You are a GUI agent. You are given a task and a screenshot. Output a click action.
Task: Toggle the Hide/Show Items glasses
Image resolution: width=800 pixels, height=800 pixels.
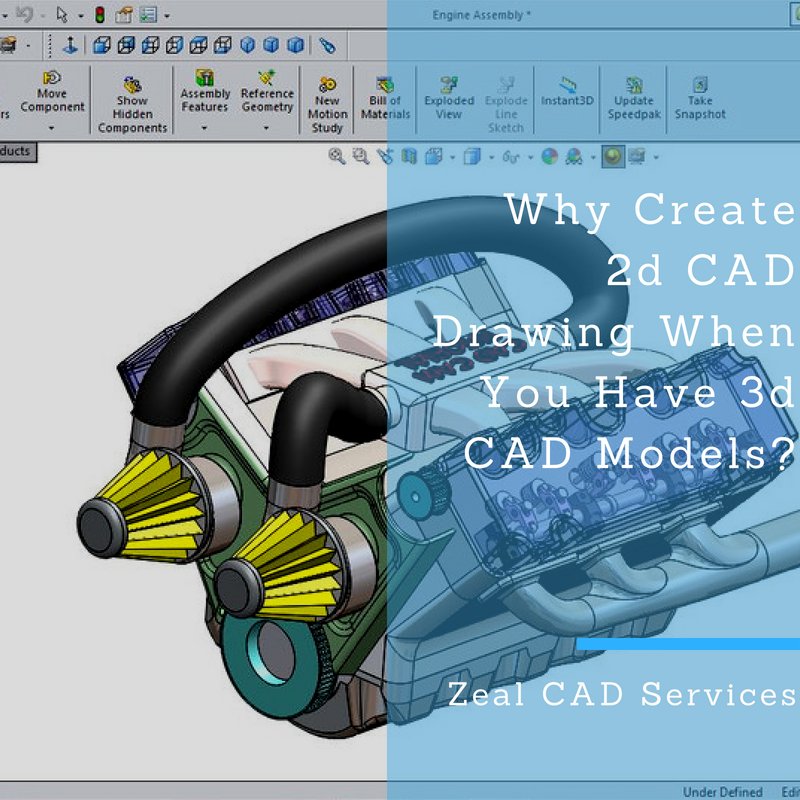coord(513,156)
